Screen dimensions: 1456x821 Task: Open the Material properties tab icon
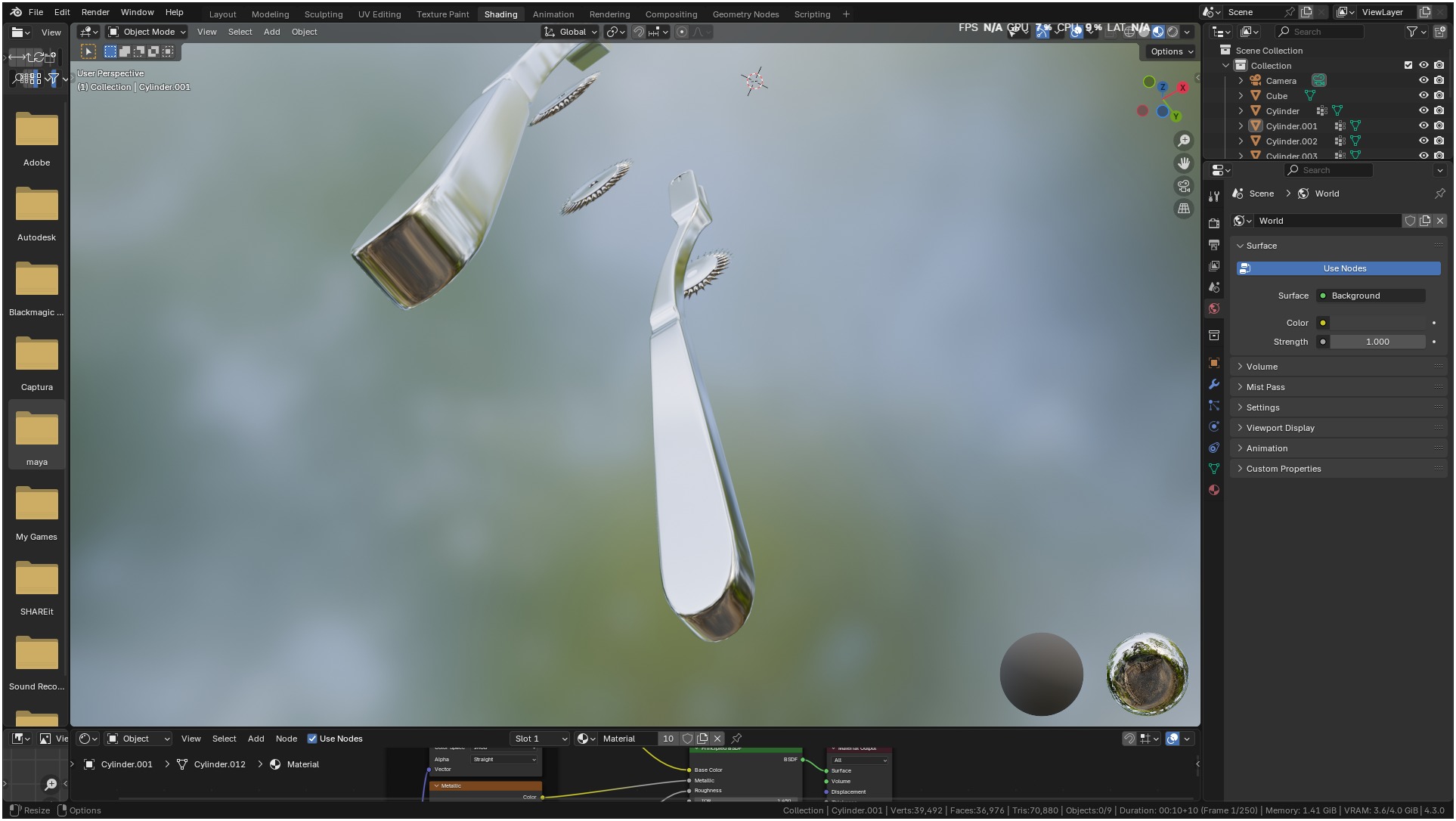coord(1214,490)
